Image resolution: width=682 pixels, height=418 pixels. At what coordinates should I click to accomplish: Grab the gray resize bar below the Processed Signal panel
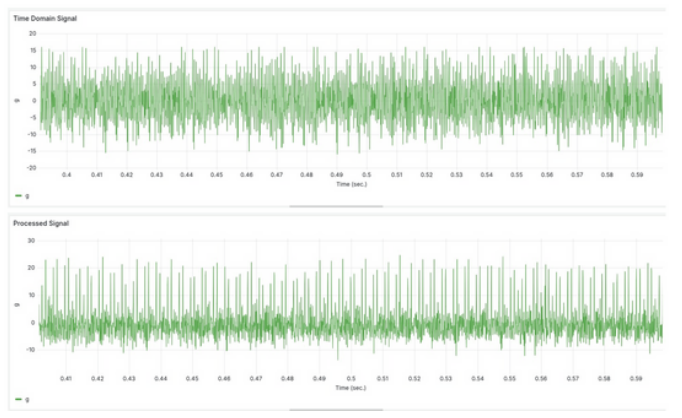pos(335,410)
